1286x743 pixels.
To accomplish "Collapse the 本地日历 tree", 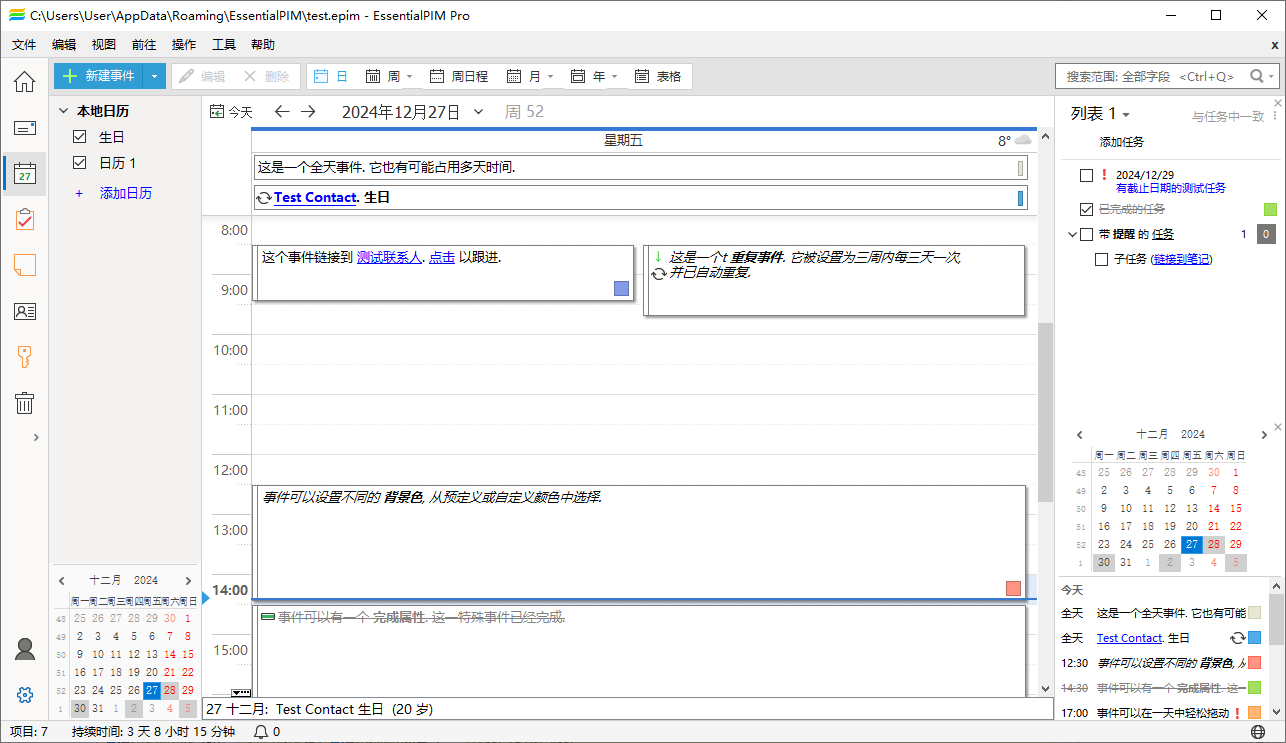I will pos(63,111).
